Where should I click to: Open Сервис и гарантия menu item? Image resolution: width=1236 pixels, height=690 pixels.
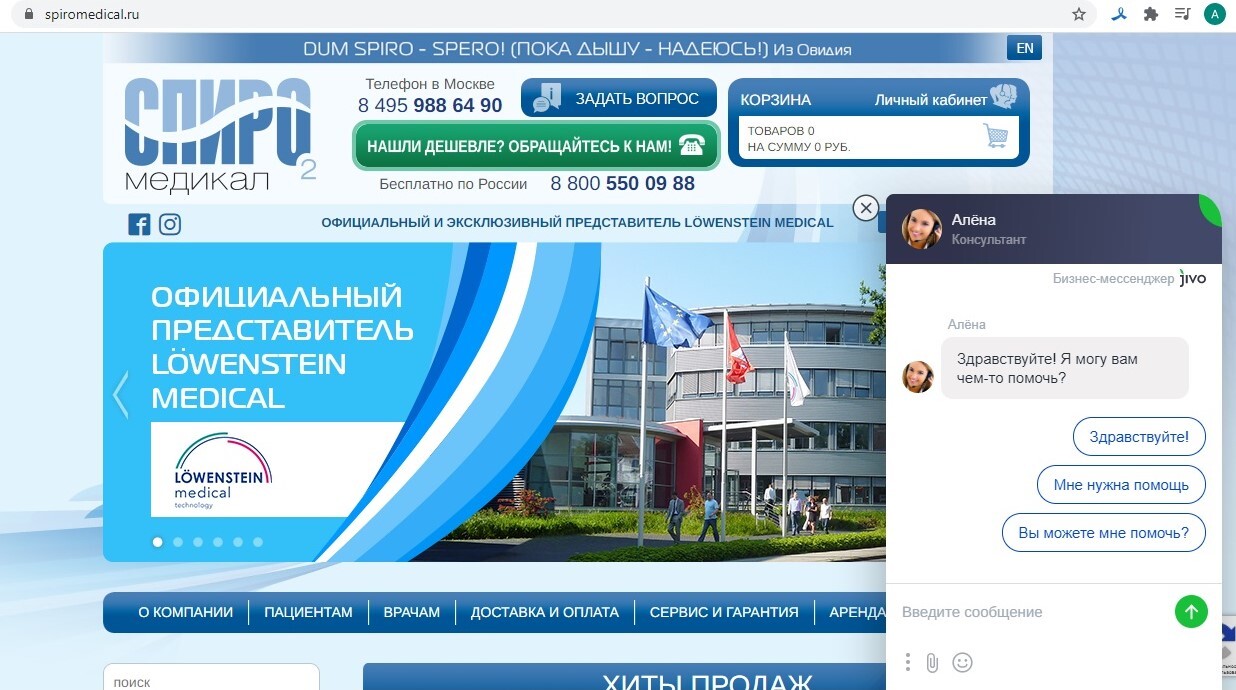[x=724, y=612]
